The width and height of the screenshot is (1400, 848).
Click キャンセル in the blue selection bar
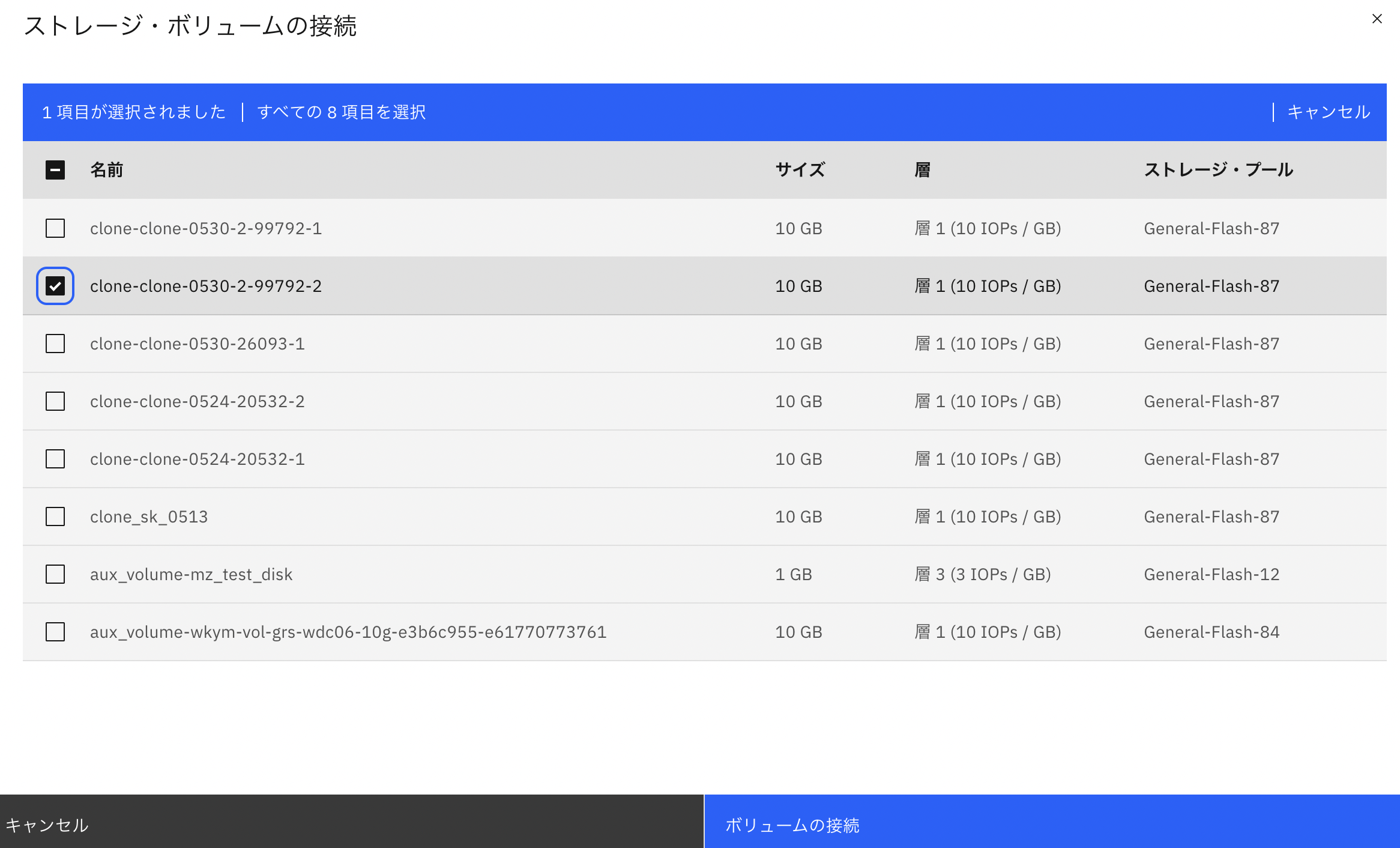[x=1329, y=112]
